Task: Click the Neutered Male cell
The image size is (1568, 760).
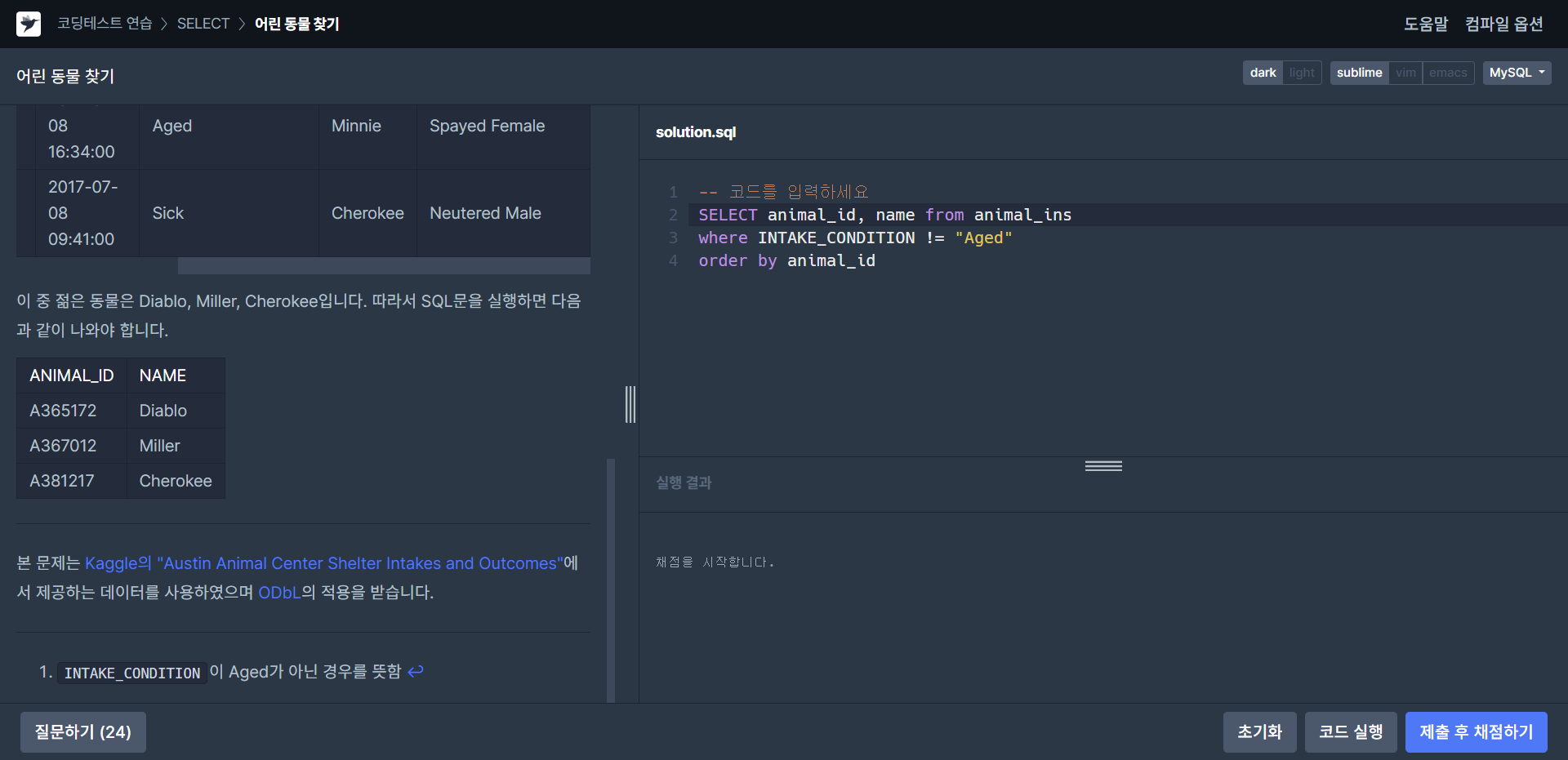Action: coord(503,213)
